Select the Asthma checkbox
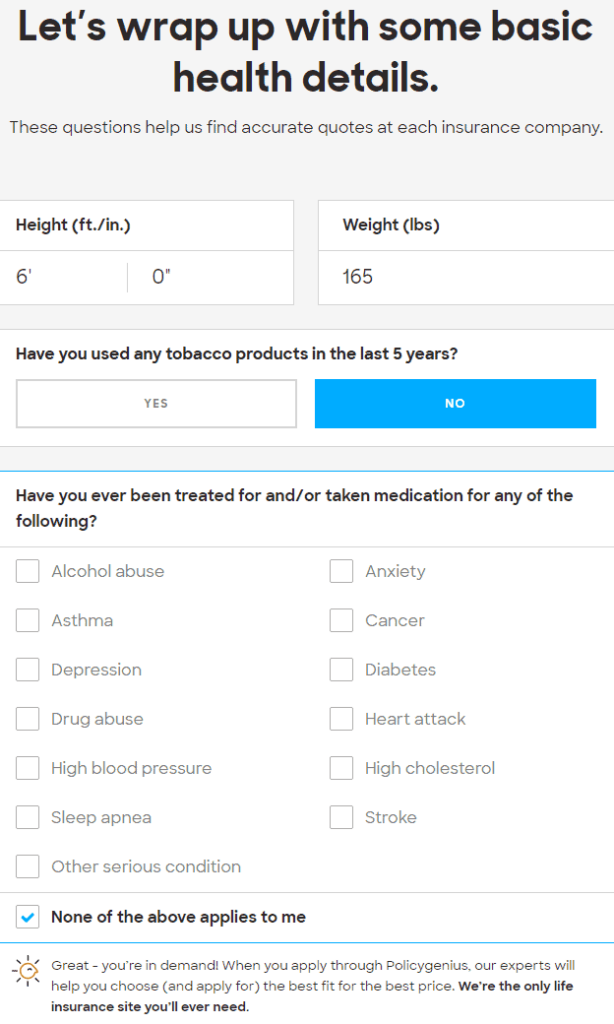This screenshot has height=1024, width=614. point(27,620)
